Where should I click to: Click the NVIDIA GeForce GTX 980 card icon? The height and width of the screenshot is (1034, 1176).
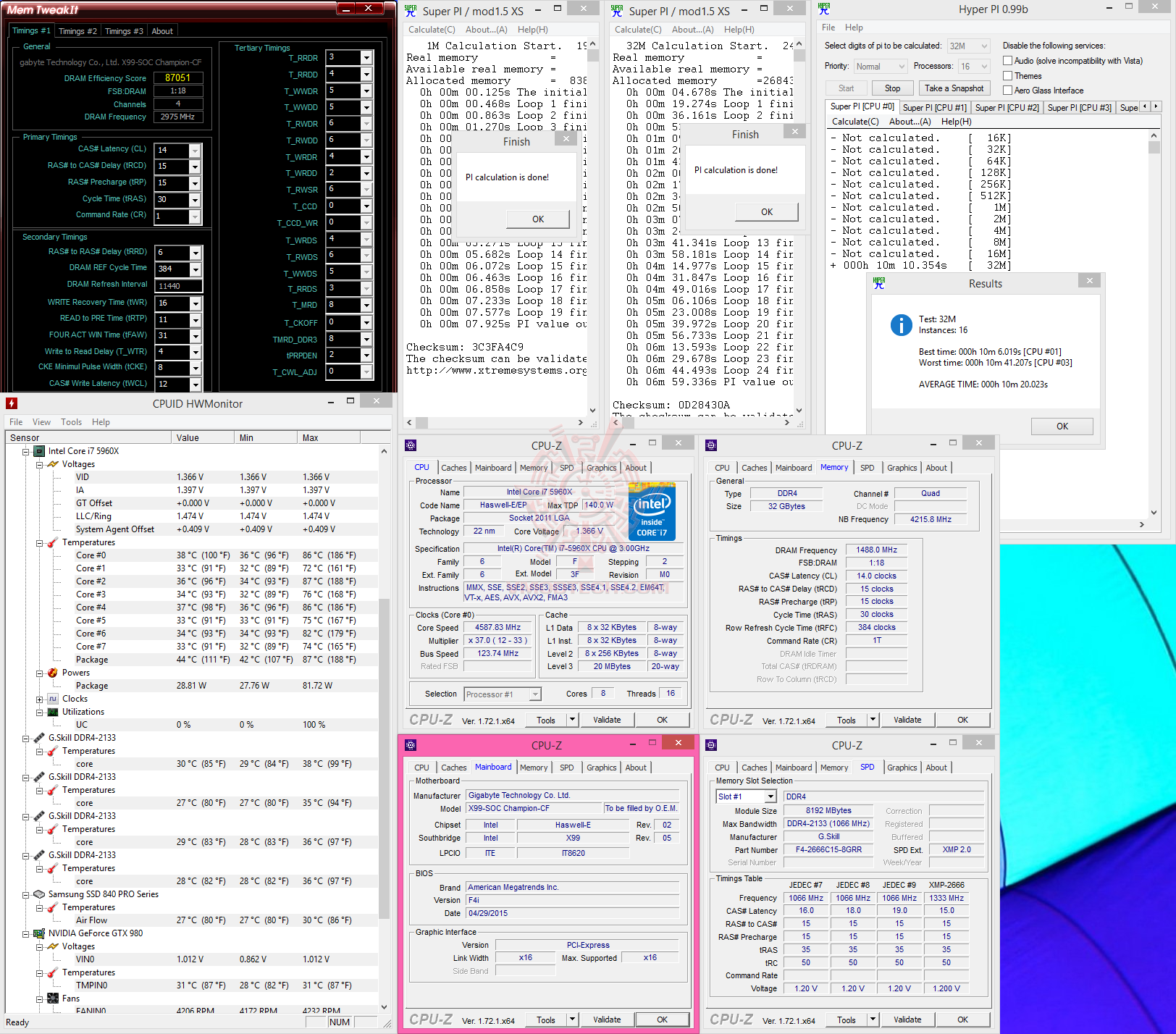click(39, 933)
